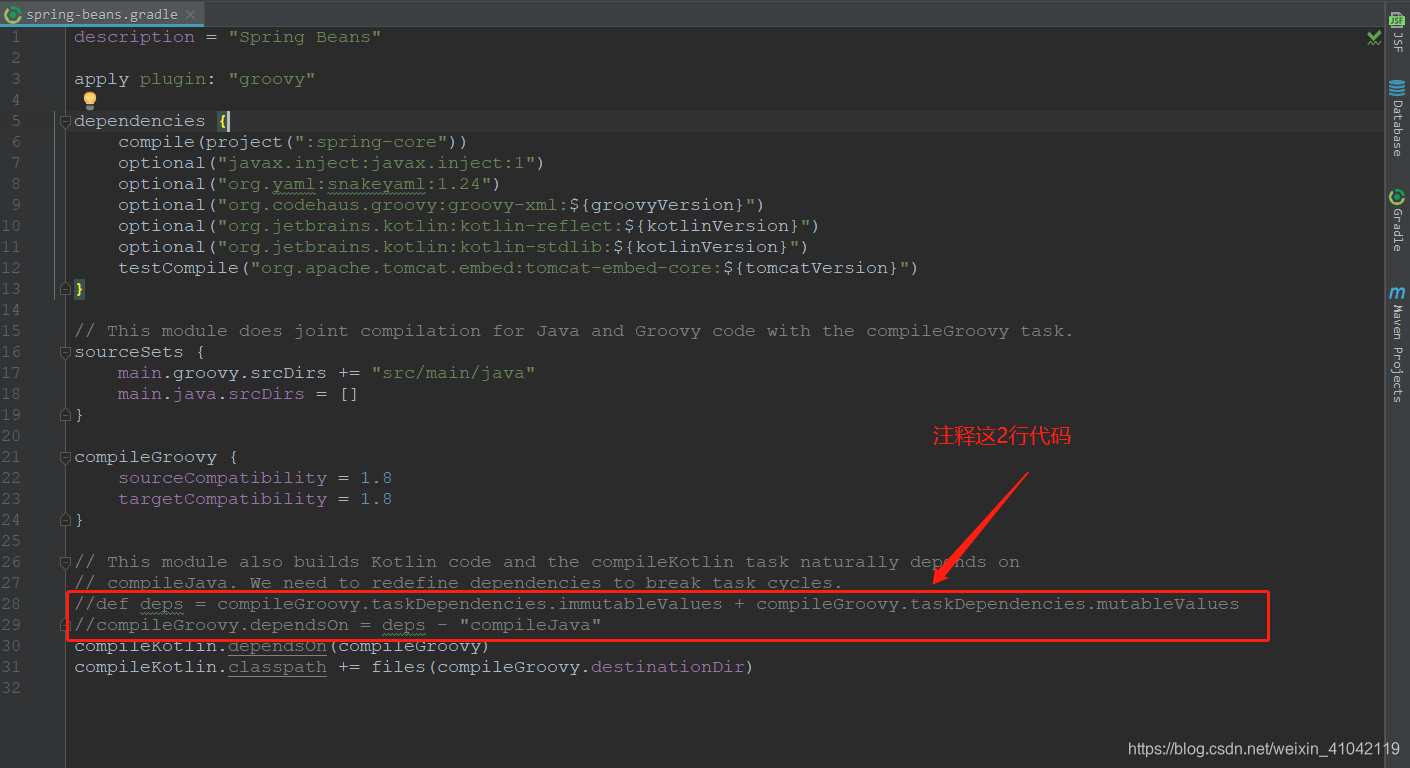
Task: Click line number 20 in the gutter
Action: click(11, 436)
